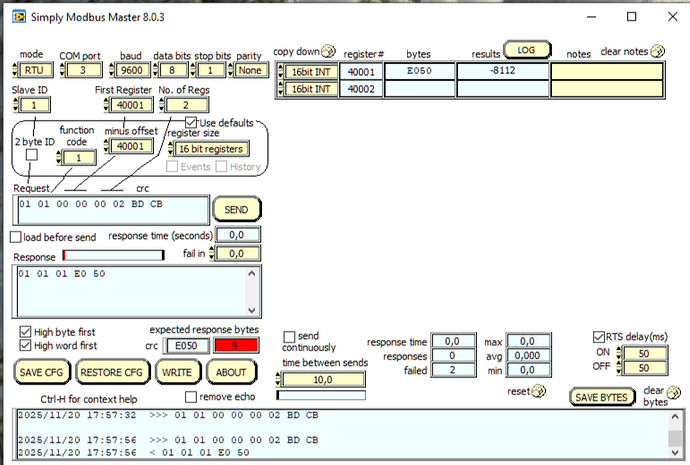Disable High byte first option
Viewport: 690px width, 465px height.
click(25, 330)
